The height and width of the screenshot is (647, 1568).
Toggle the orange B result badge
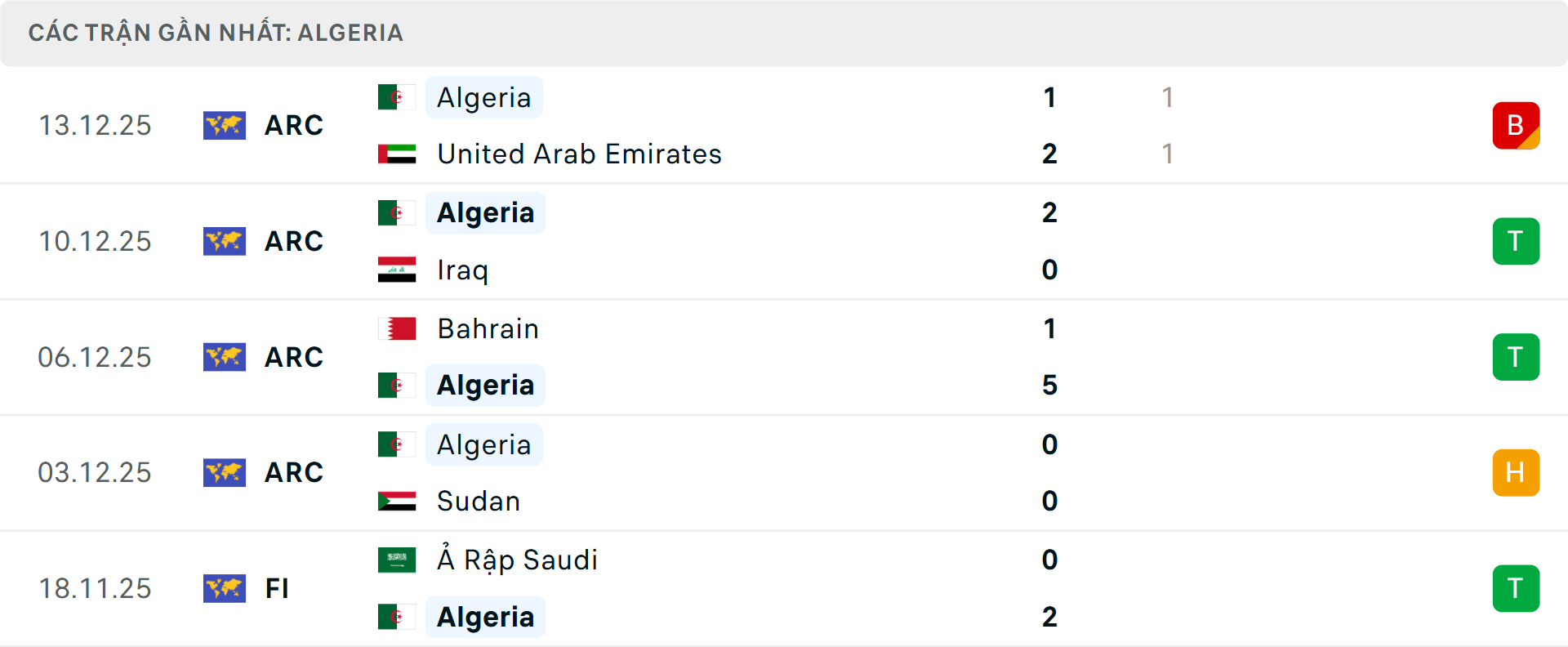1516,125
